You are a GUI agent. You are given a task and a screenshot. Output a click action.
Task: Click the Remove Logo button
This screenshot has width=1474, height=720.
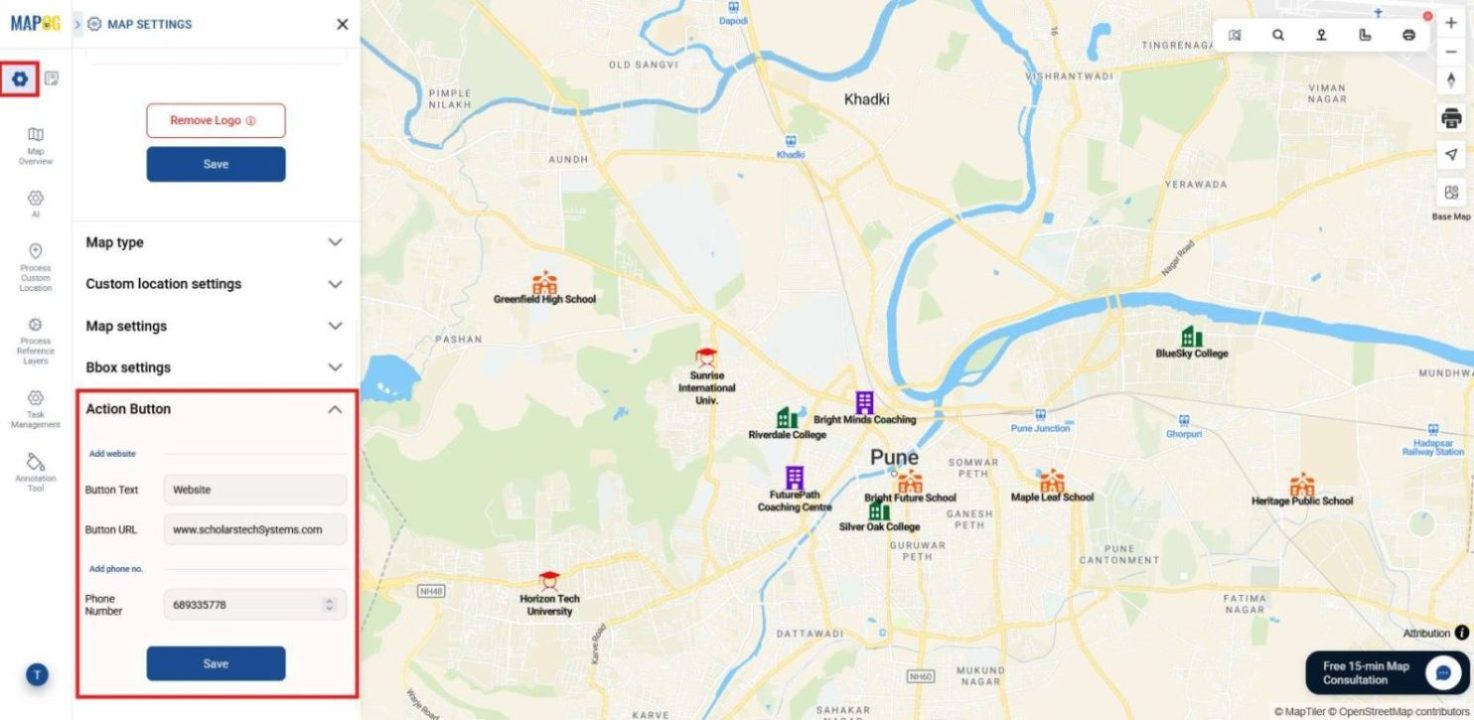[215, 120]
